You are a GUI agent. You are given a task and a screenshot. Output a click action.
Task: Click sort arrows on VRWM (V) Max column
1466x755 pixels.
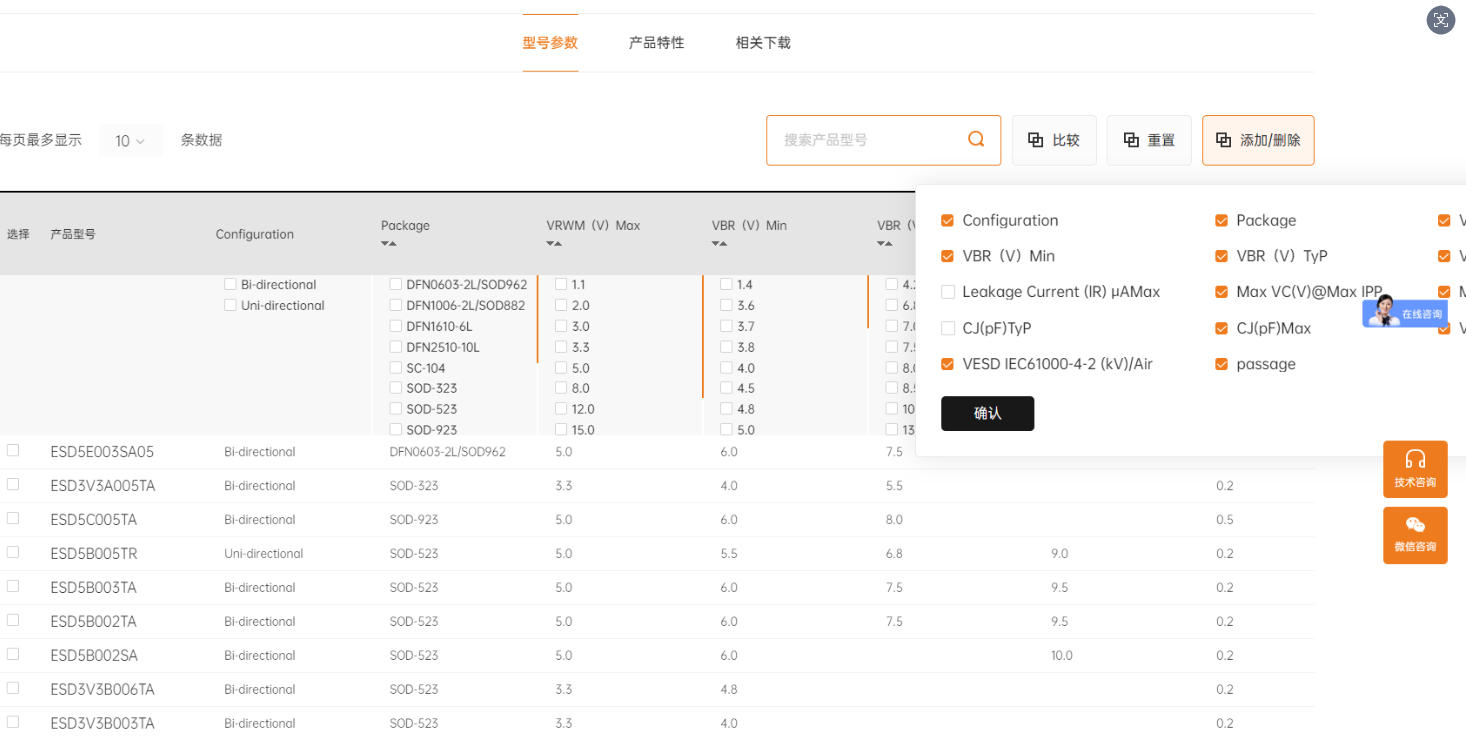[552, 242]
